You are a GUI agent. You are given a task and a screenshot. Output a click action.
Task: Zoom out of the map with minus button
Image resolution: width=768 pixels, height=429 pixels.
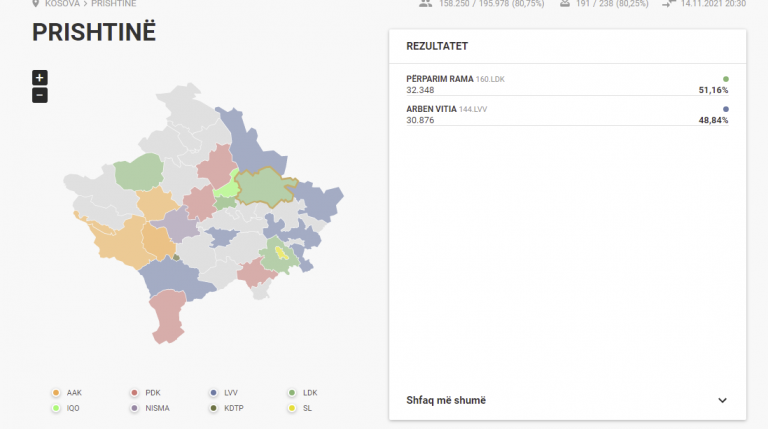pos(40,95)
